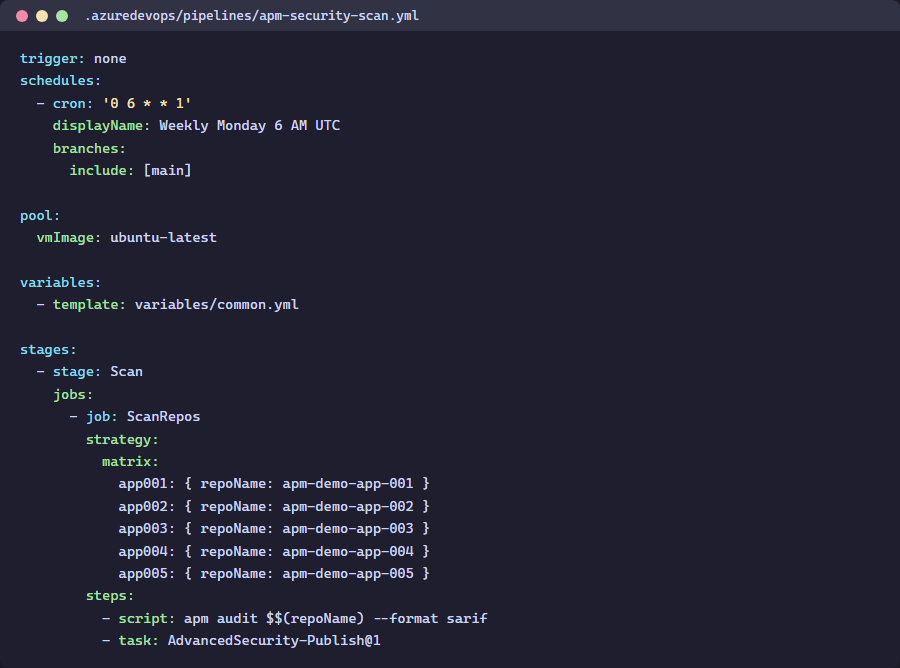Select the trigger key on line one
The width and height of the screenshot is (900, 668).
point(49,58)
